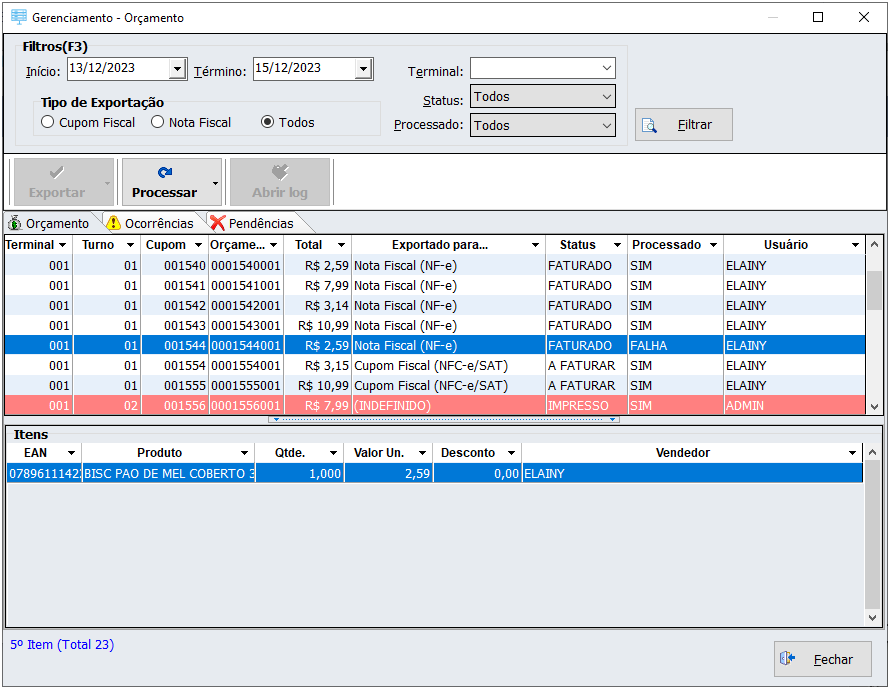Switch to the Pendências tab

pos(260,223)
